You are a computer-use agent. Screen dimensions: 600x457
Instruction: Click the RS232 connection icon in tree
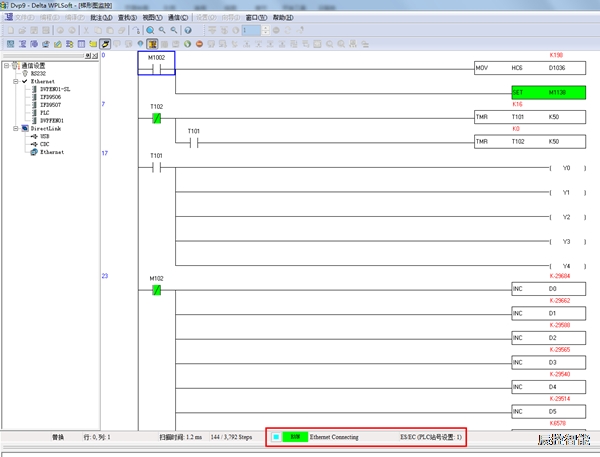pyautogui.click(x=25, y=73)
